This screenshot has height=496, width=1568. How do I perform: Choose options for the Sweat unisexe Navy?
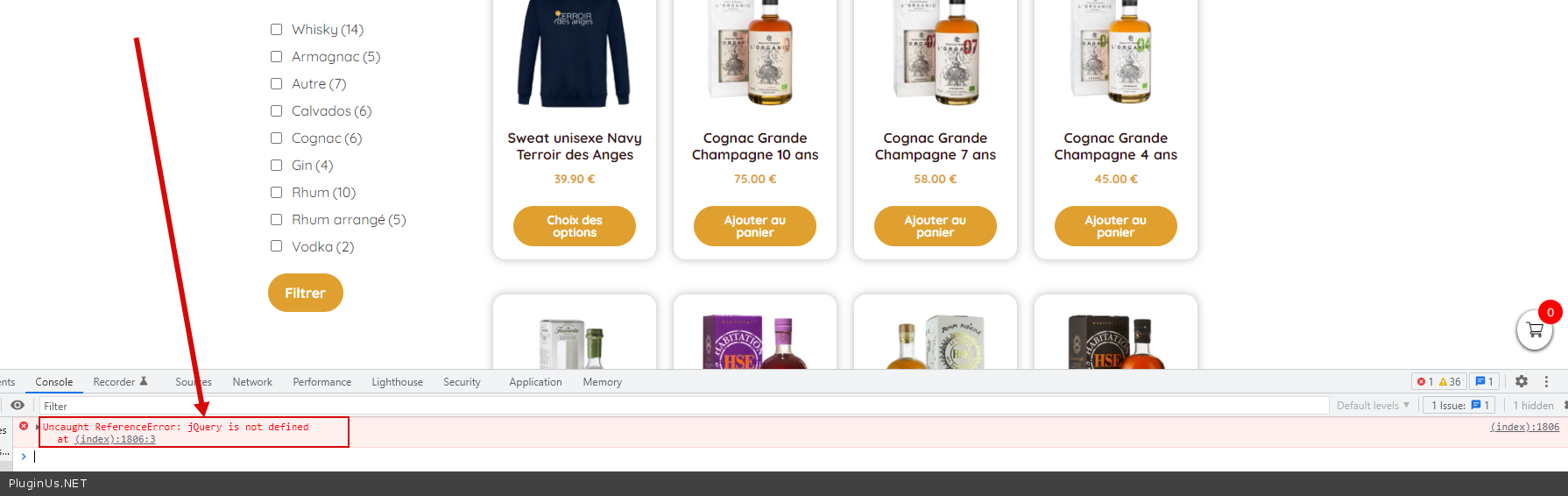tap(575, 226)
